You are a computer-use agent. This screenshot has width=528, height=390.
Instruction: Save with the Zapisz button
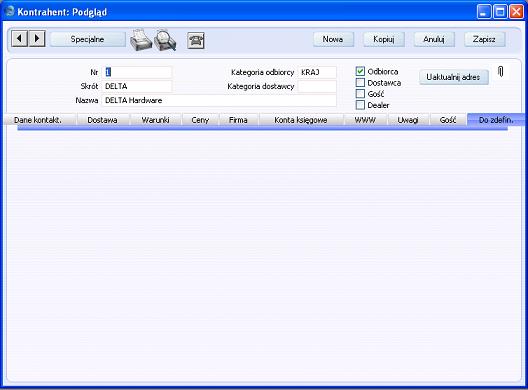[x=484, y=39]
